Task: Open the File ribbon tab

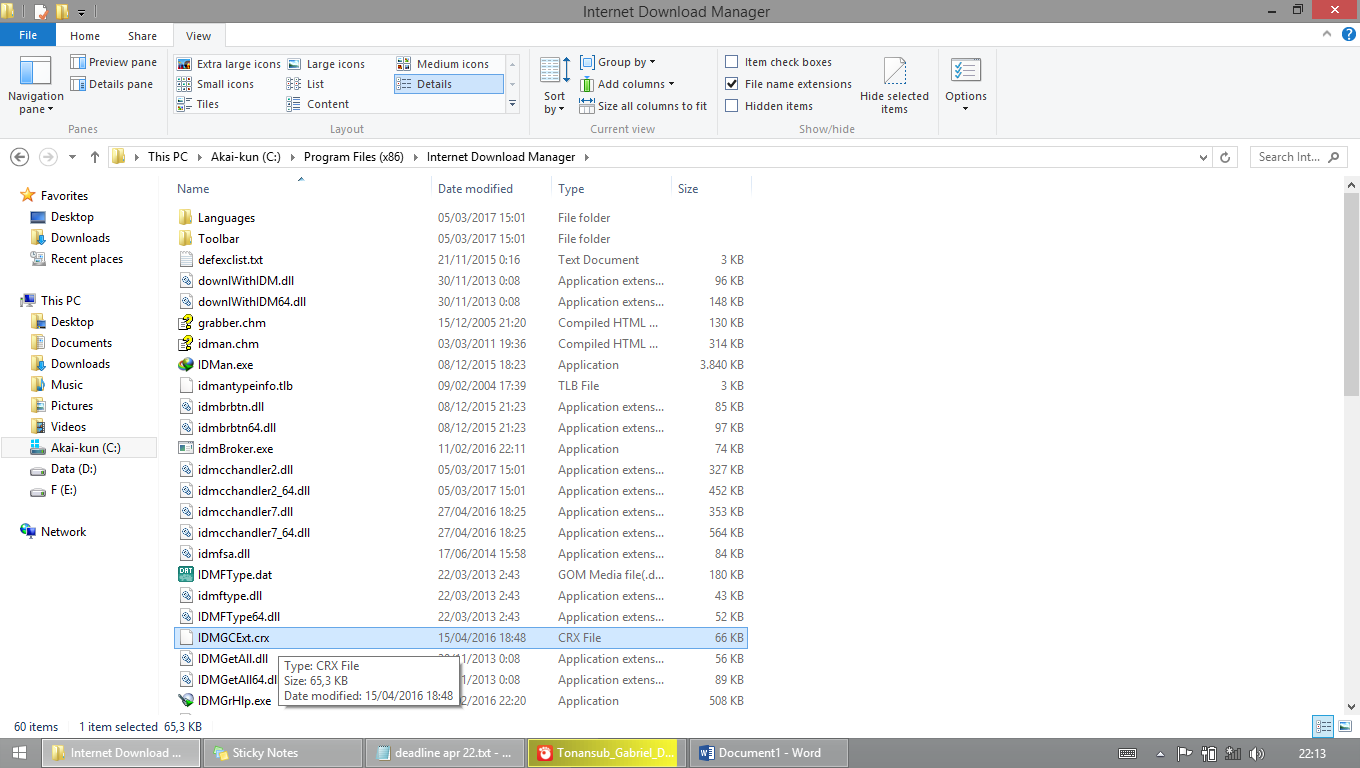Action: (x=28, y=35)
